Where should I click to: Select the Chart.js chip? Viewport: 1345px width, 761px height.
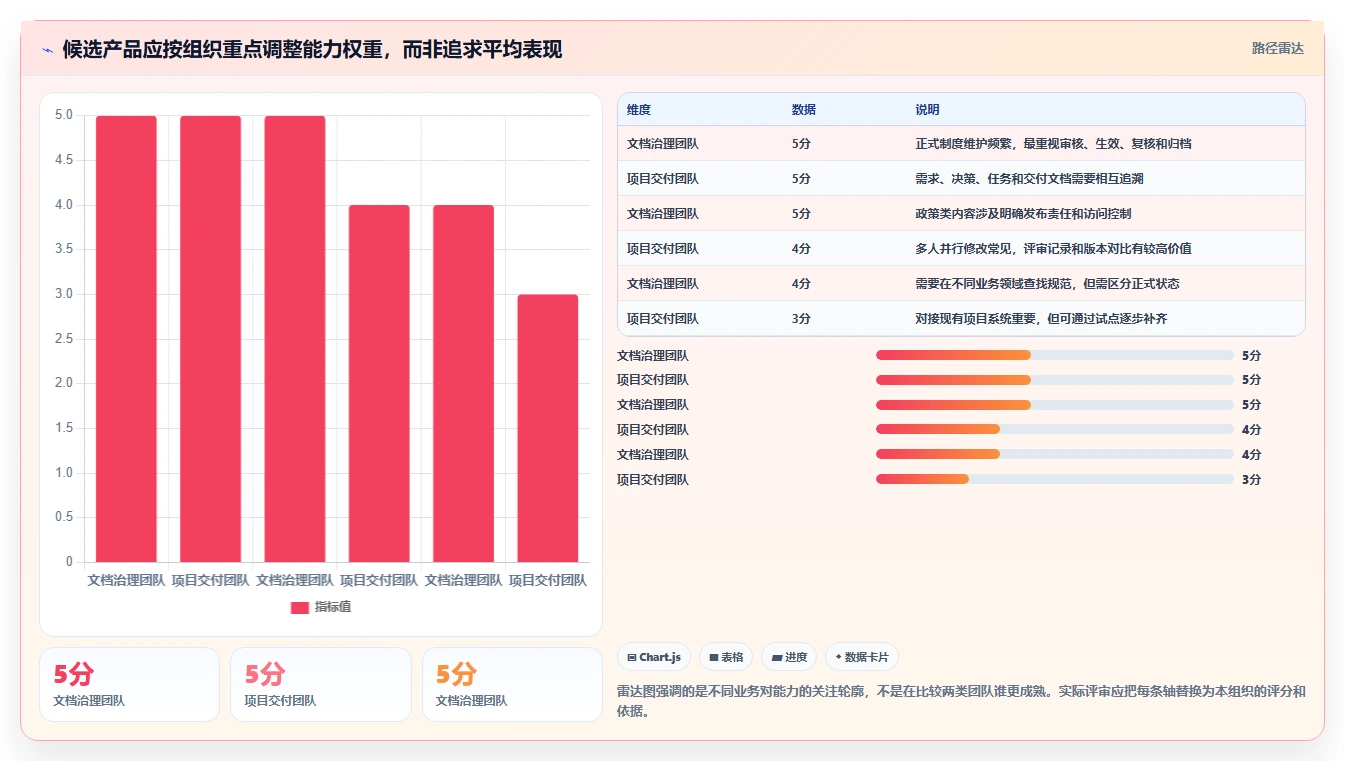(654, 657)
